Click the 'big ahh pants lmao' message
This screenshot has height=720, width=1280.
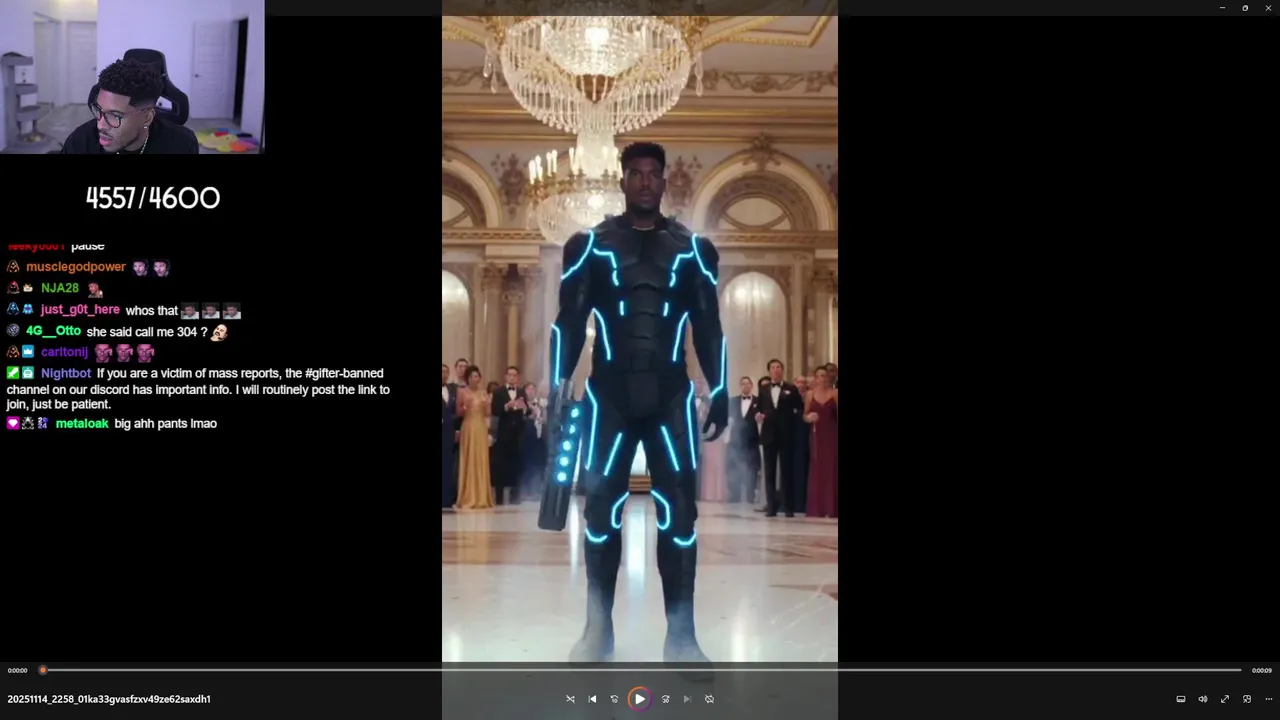point(165,423)
